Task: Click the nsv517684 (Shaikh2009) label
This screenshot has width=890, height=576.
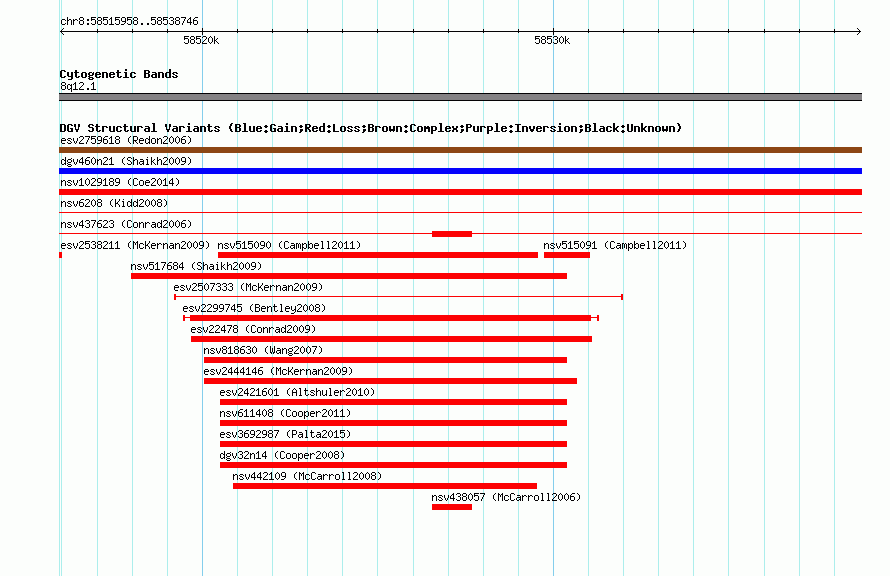Action: coord(196,266)
